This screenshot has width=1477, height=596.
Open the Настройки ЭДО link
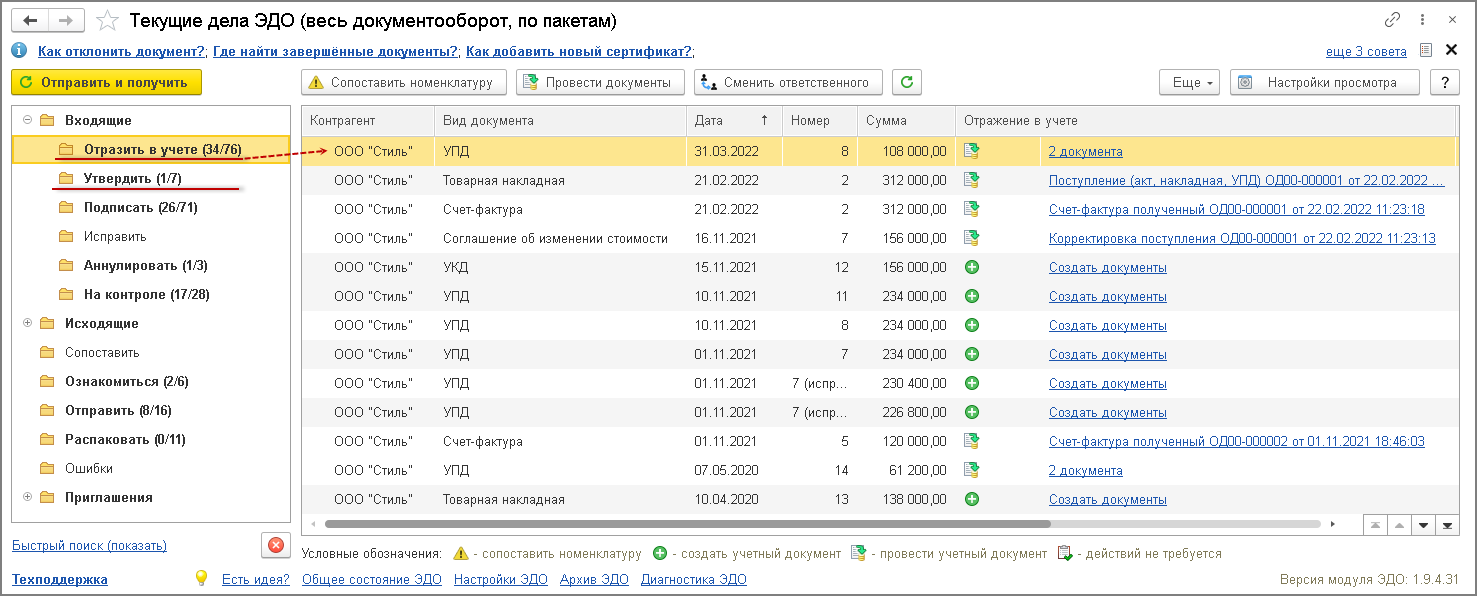pyautogui.click(x=500, y=579)
